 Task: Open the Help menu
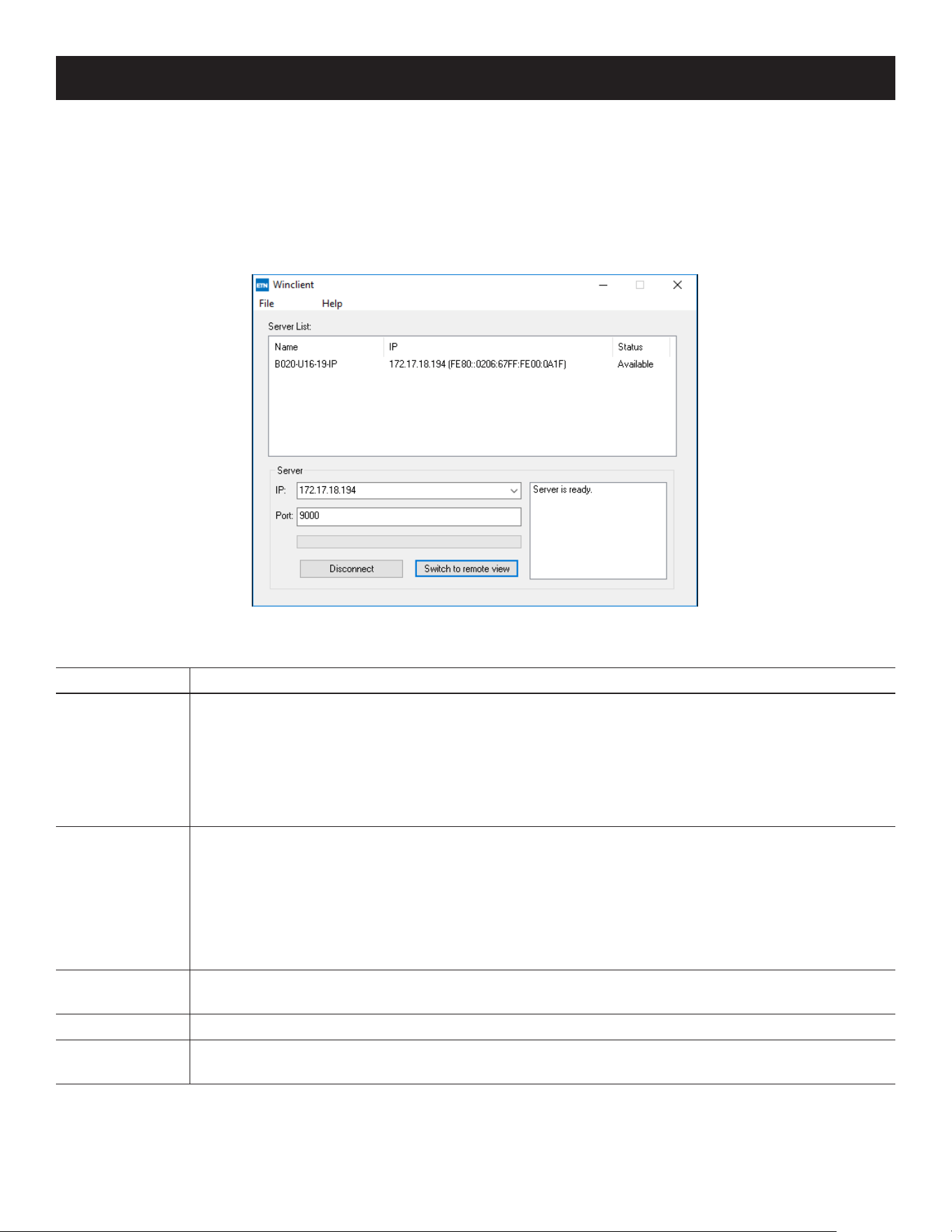click(332, 304)
